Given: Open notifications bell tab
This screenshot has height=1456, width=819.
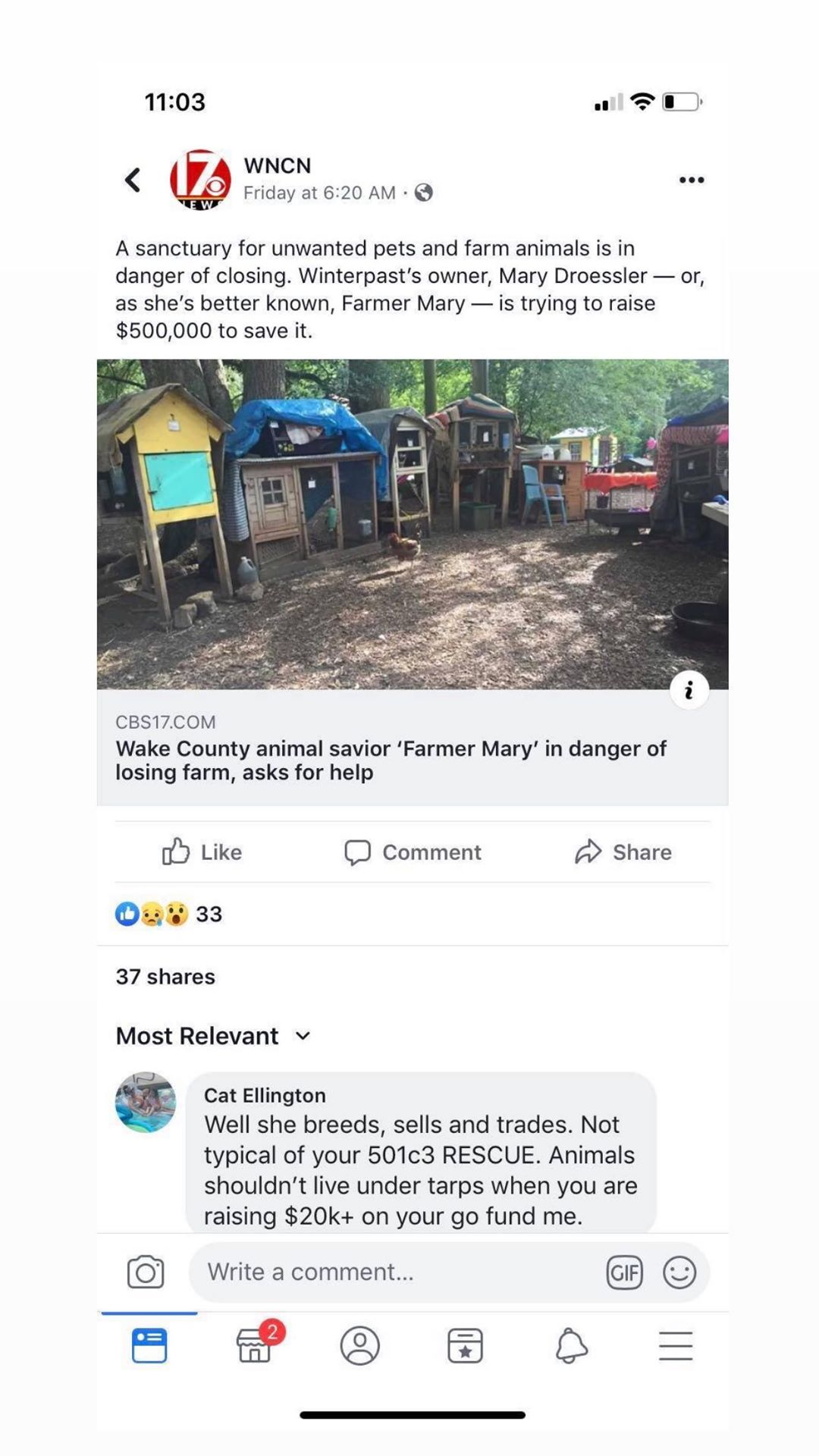Looking at the screenshot, I should (x=571, y=1346).
